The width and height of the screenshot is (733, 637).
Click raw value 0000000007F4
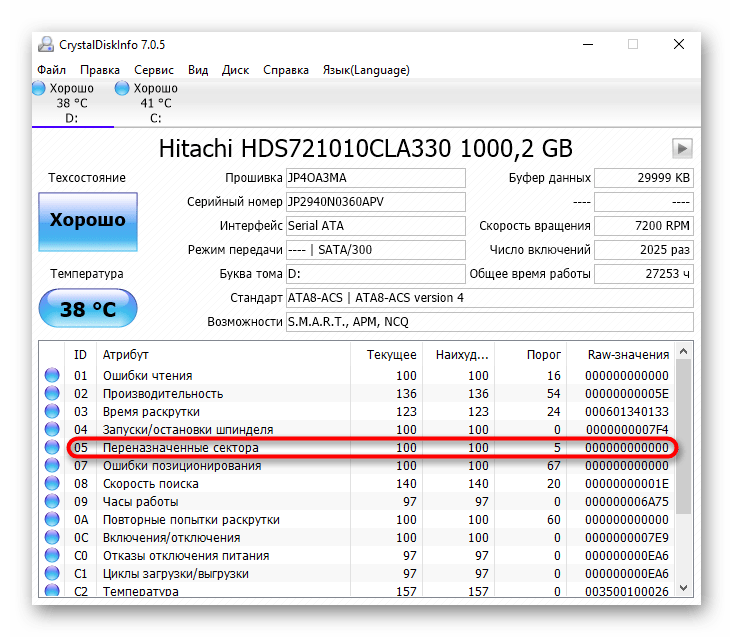point(627,430)
